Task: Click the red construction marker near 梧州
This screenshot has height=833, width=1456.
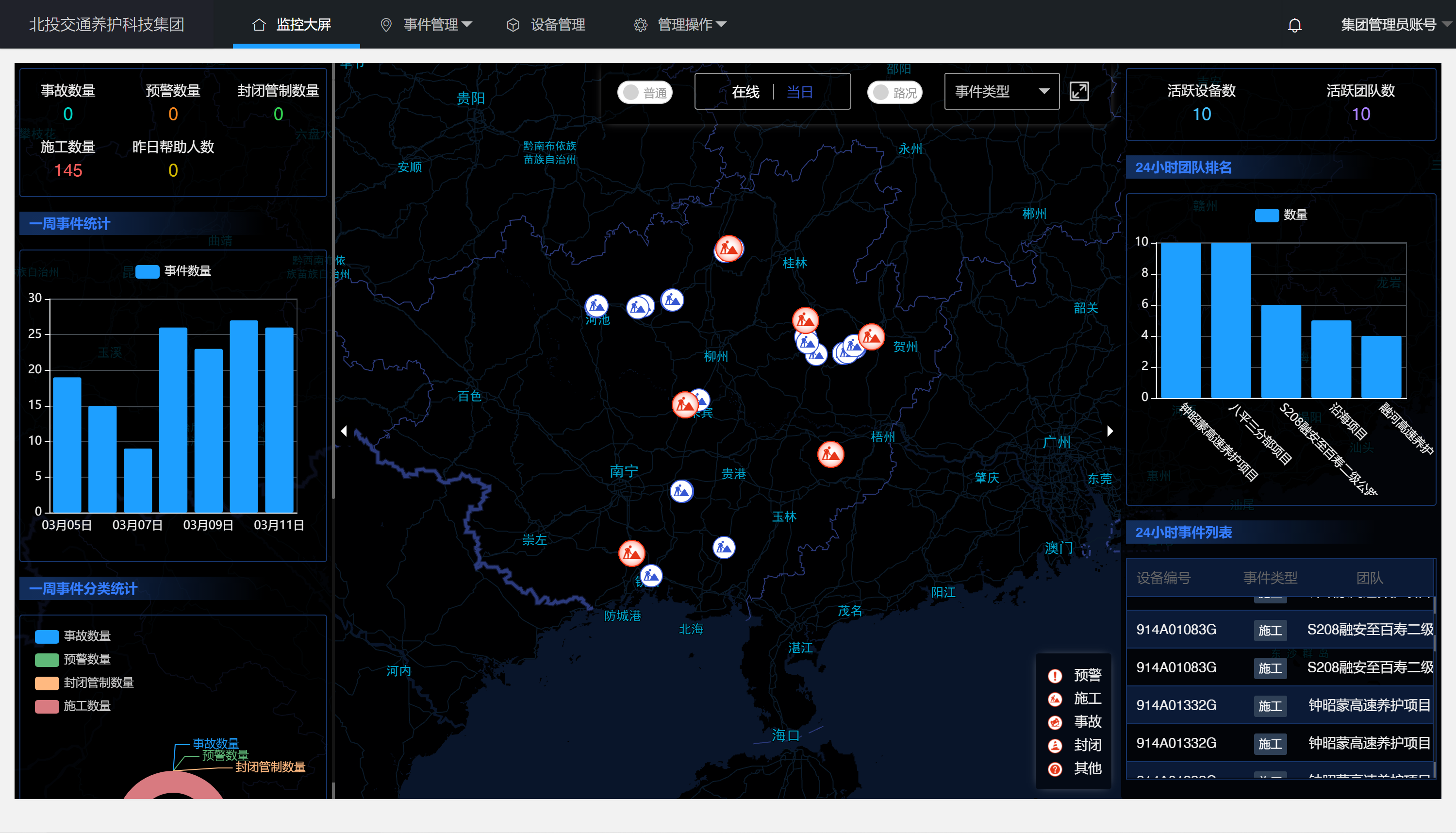Action: [x=830, y=455]
